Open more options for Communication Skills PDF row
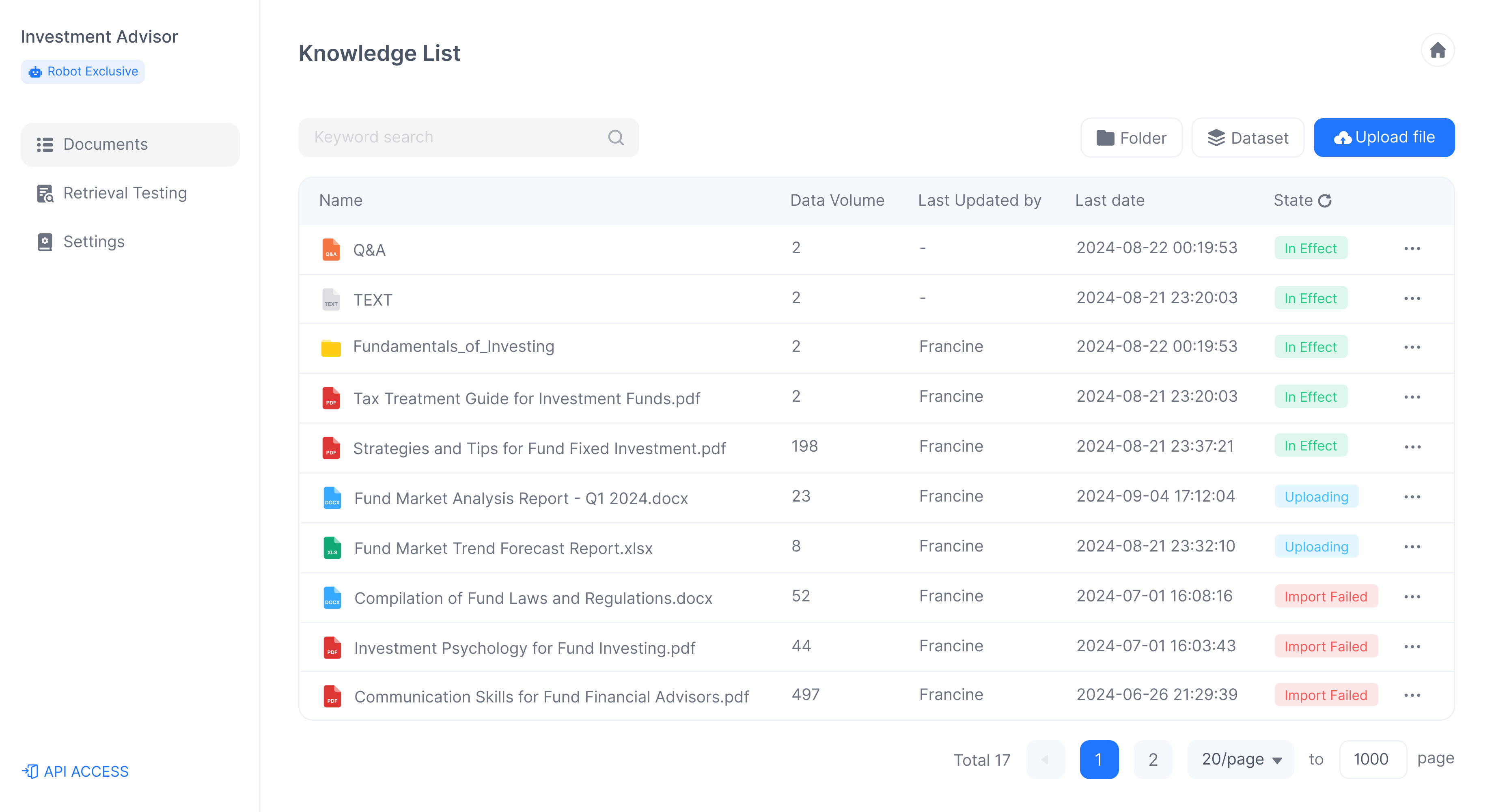Screen dimensions: 1494x812 (1412, 696)
